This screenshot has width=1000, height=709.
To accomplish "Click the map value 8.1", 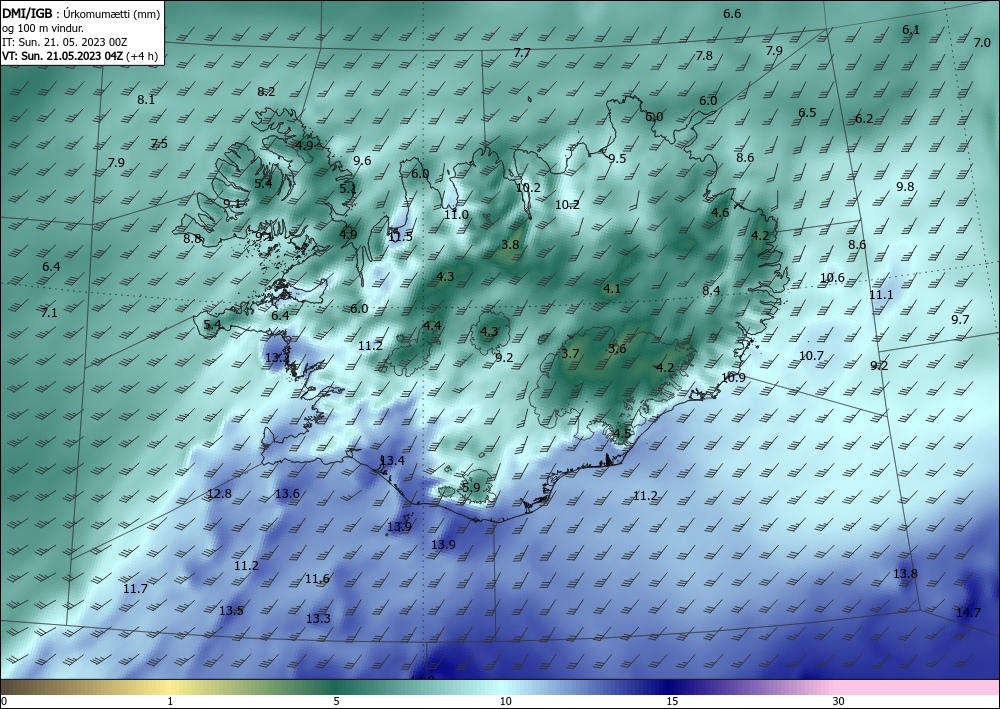I will coord(146,99).
